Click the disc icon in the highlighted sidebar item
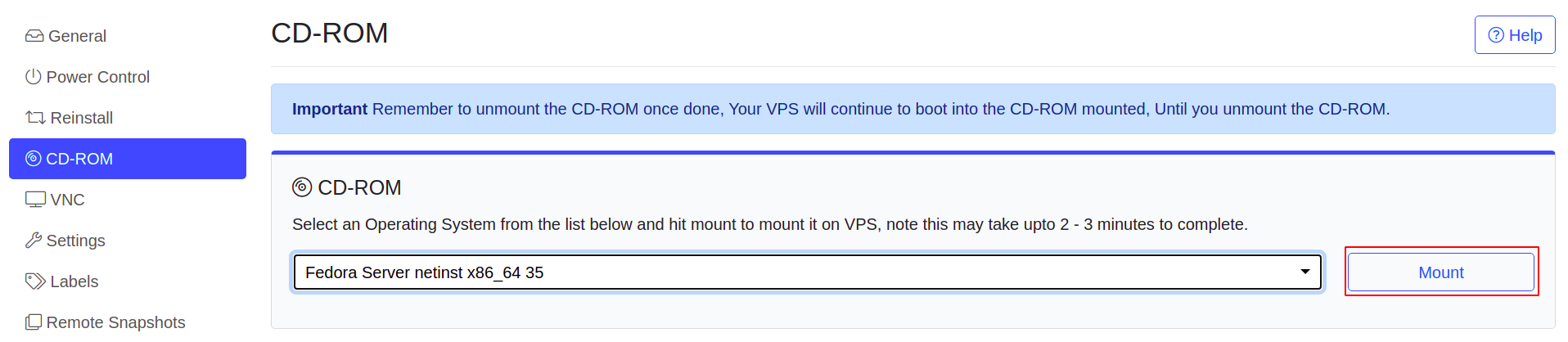Viewport: 1568px width, 342px height. tap(34, 159)
